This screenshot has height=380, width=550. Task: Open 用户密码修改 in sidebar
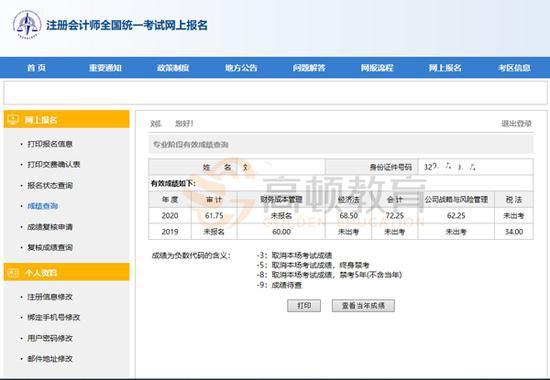pyautogui.click(x=50, y=338)
